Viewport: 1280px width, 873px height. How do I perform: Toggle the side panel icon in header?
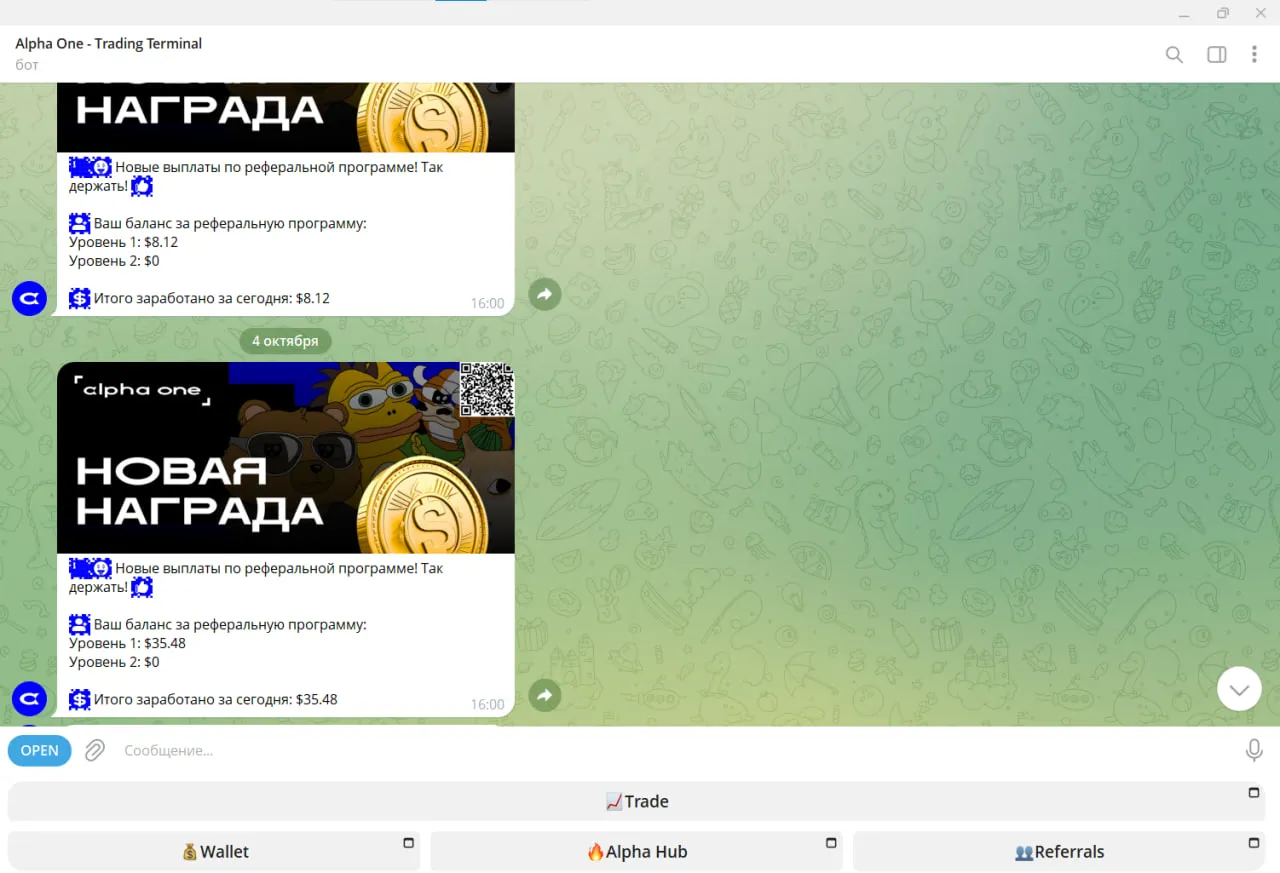(x=1217, y=55)
